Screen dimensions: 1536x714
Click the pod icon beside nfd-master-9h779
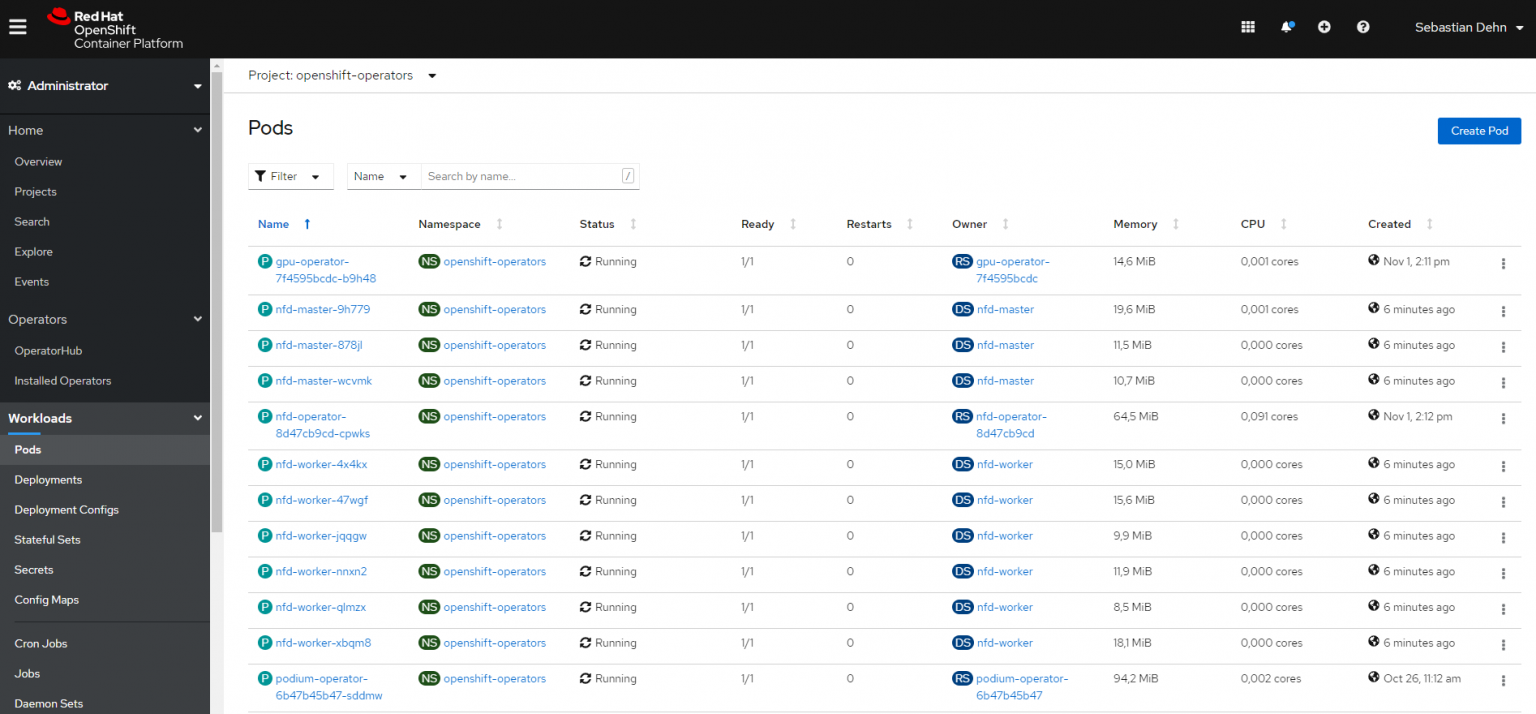coord(264,309)
